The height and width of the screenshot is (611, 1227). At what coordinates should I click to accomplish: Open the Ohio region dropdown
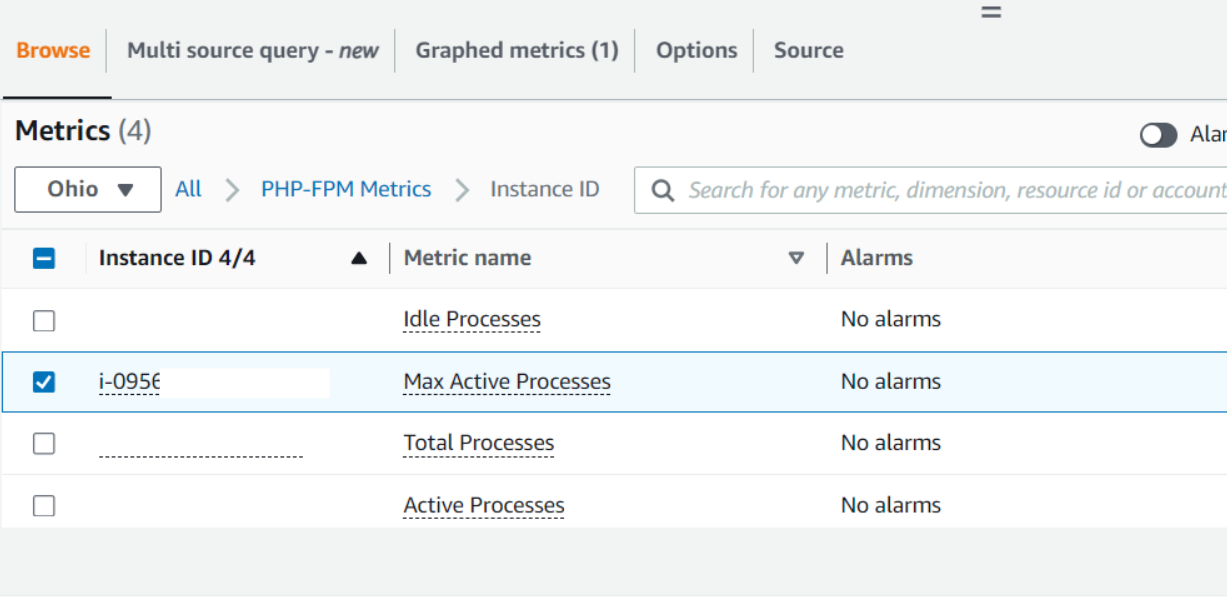tap(88, 189)
